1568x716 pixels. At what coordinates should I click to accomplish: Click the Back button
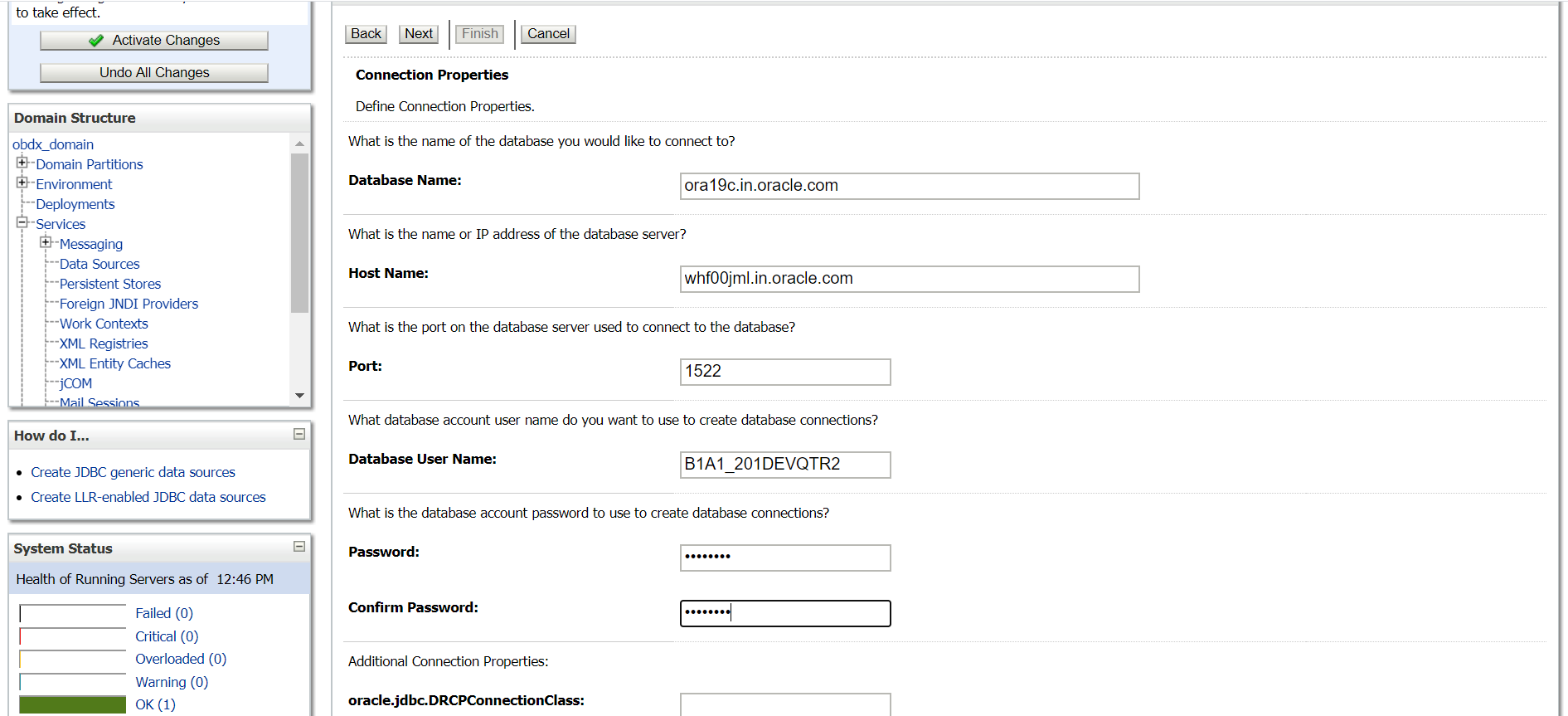point(366,34)
